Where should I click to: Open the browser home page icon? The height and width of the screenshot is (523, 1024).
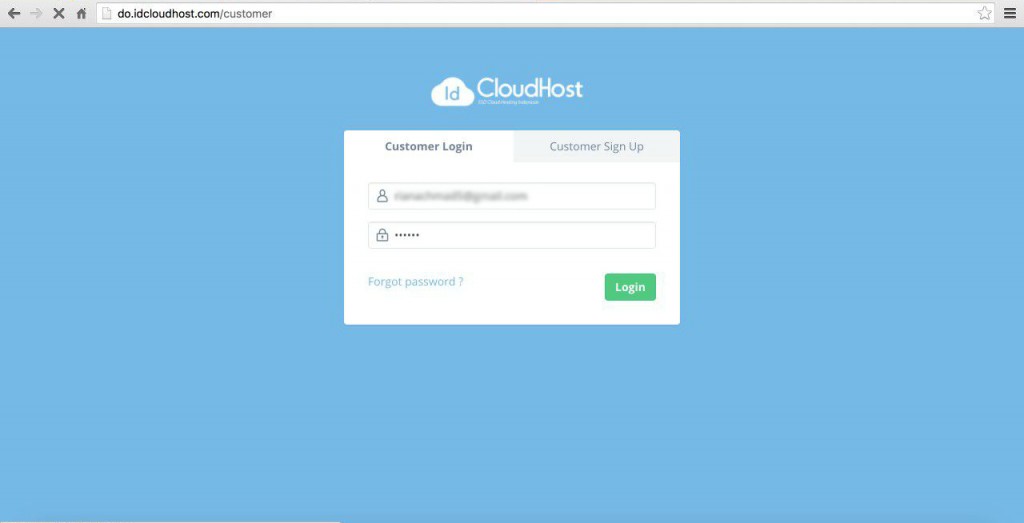click(x=81, y=13)
